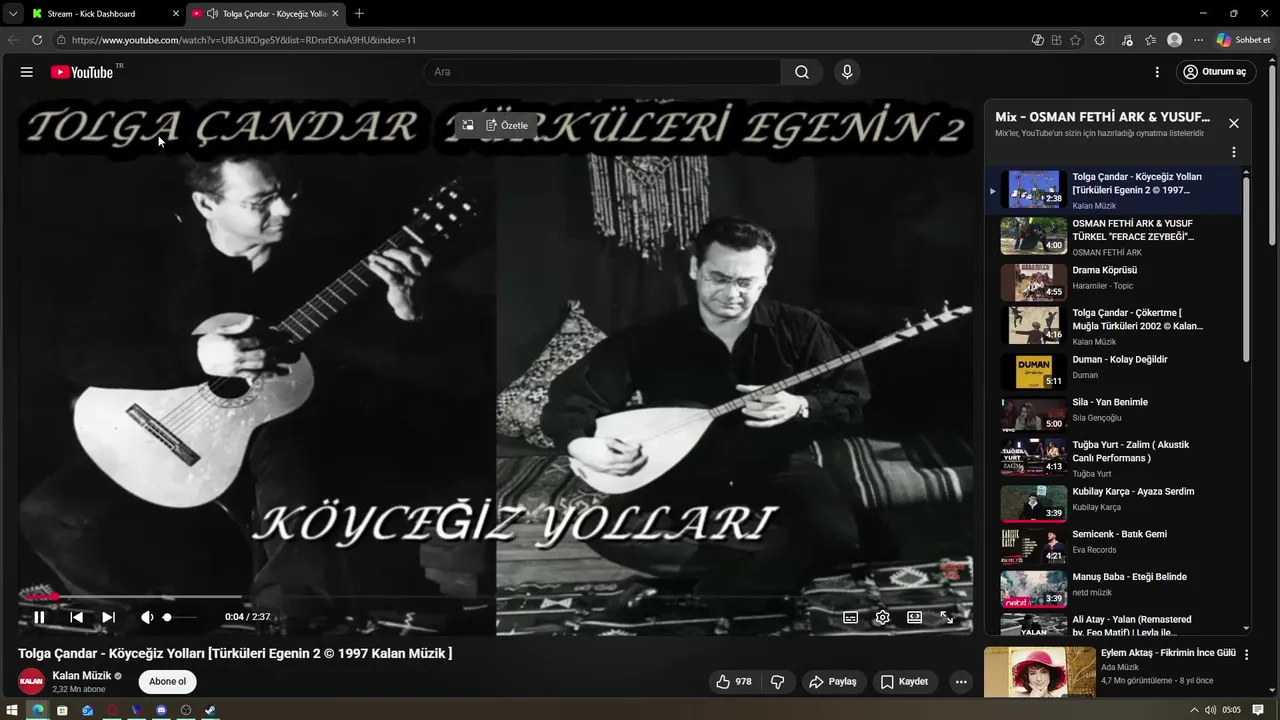Open Discord from the taskbar
The image size is (1280, 720).
click(161, 710)
